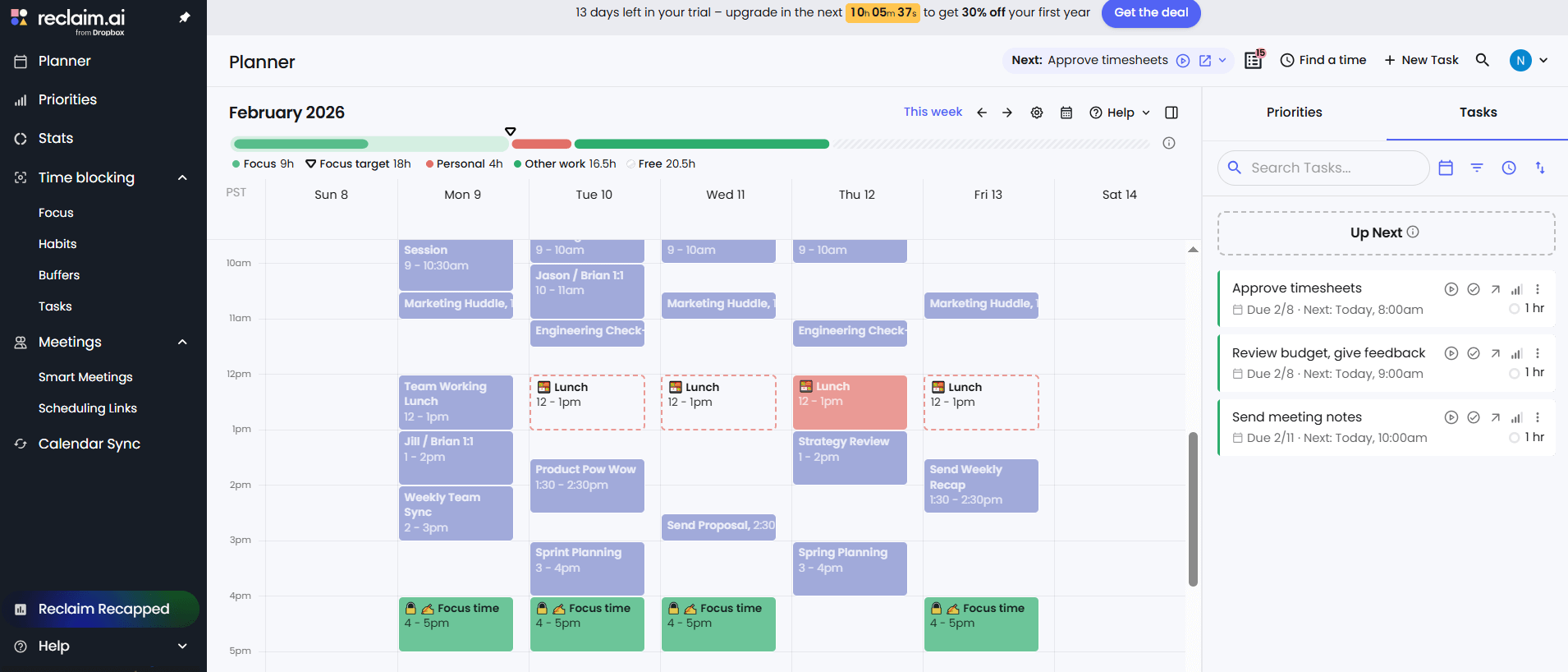
Task: Click the Get the deal button
Action: pyautogui.click(x=1150, y=12)
